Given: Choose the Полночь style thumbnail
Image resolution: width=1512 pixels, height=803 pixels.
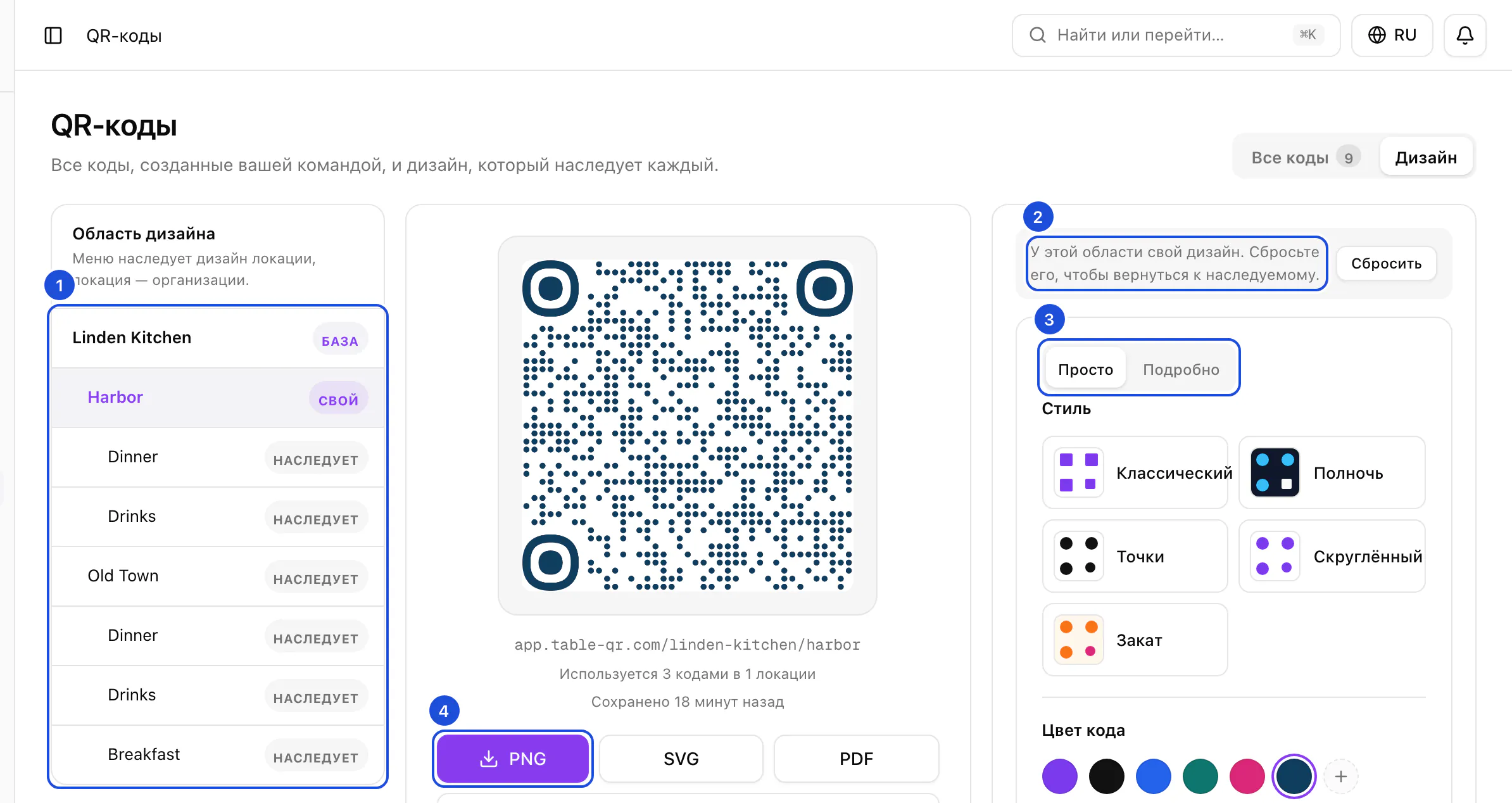Looking at the screenshot, I should click(1275, 472).
